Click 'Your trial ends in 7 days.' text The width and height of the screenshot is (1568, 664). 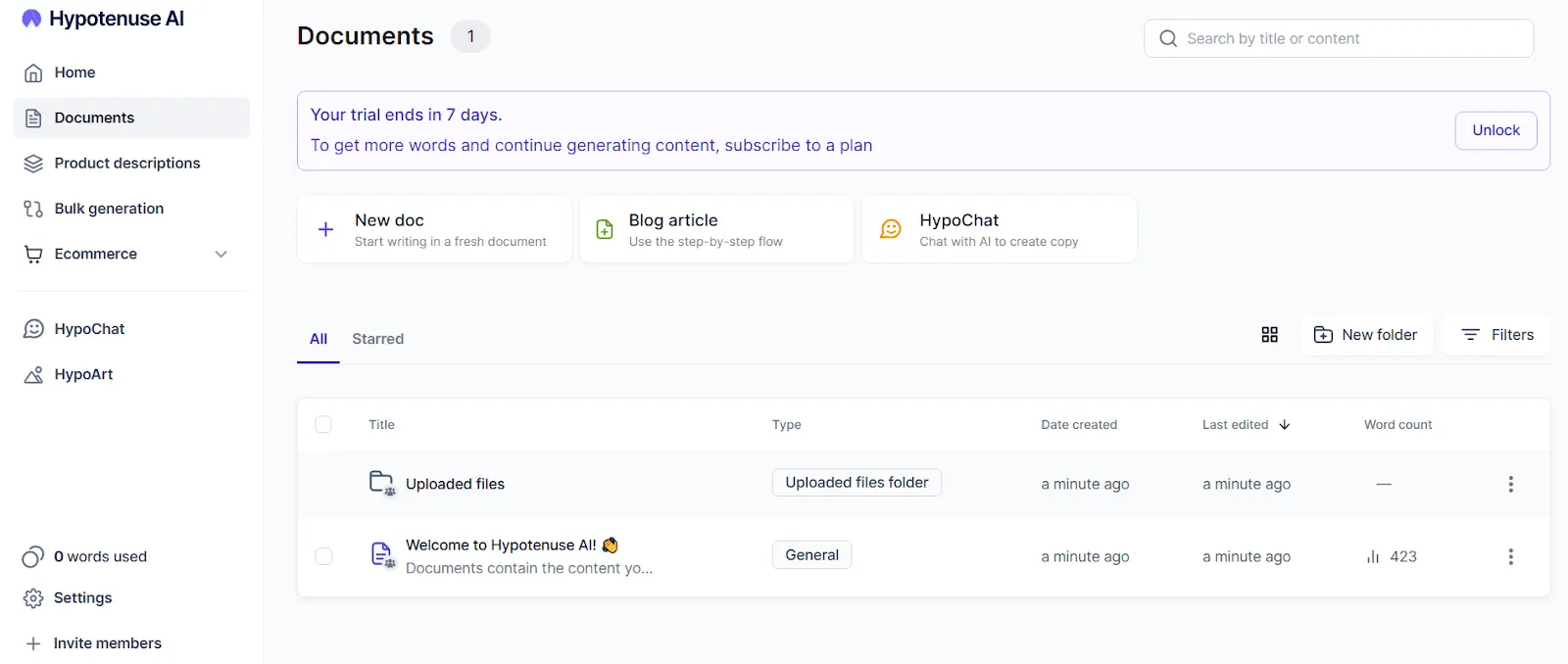pyautogui.click(x=406, y=115)
